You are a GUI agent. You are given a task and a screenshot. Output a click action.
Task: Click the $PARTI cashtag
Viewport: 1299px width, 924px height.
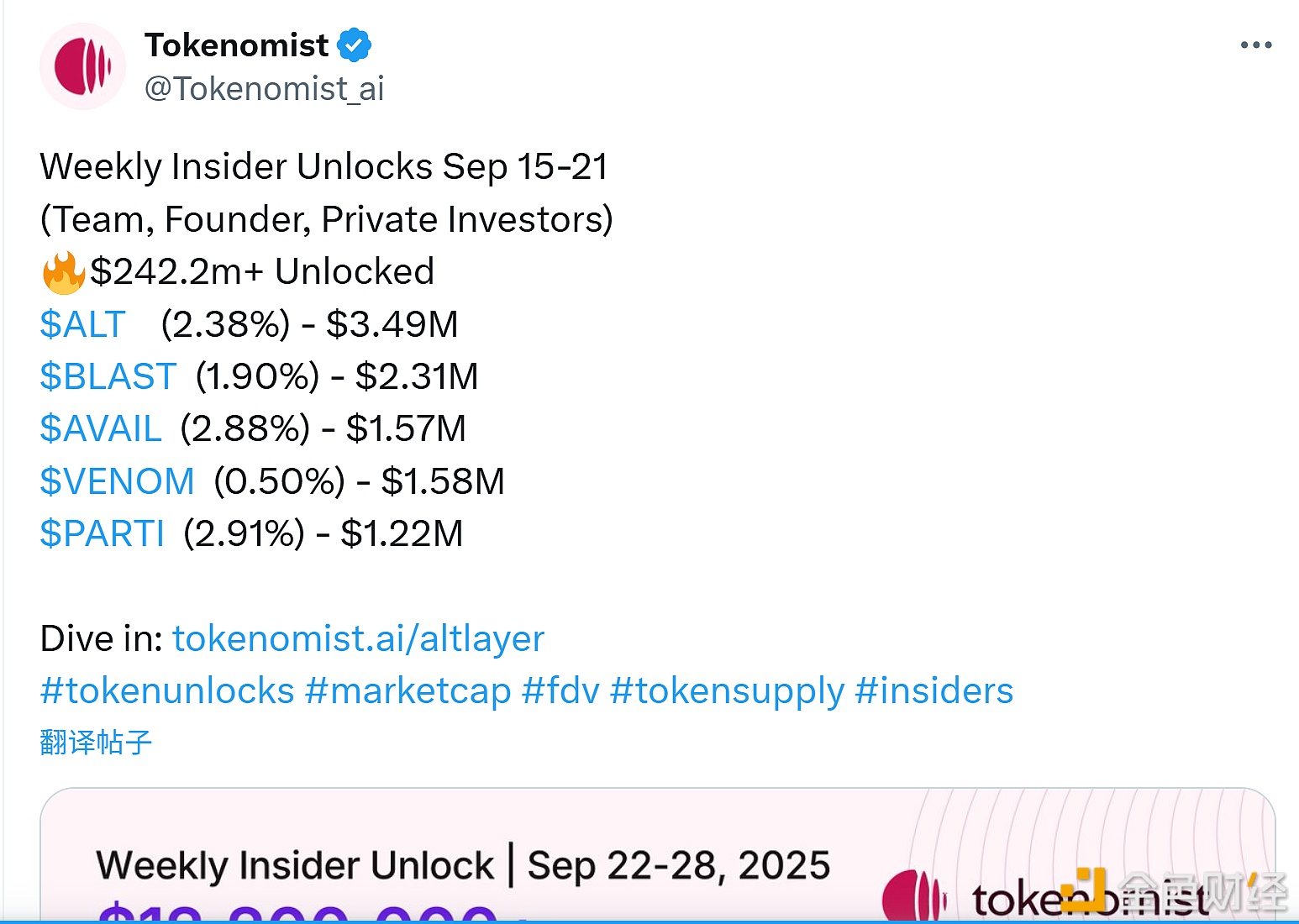pos(102,533)
